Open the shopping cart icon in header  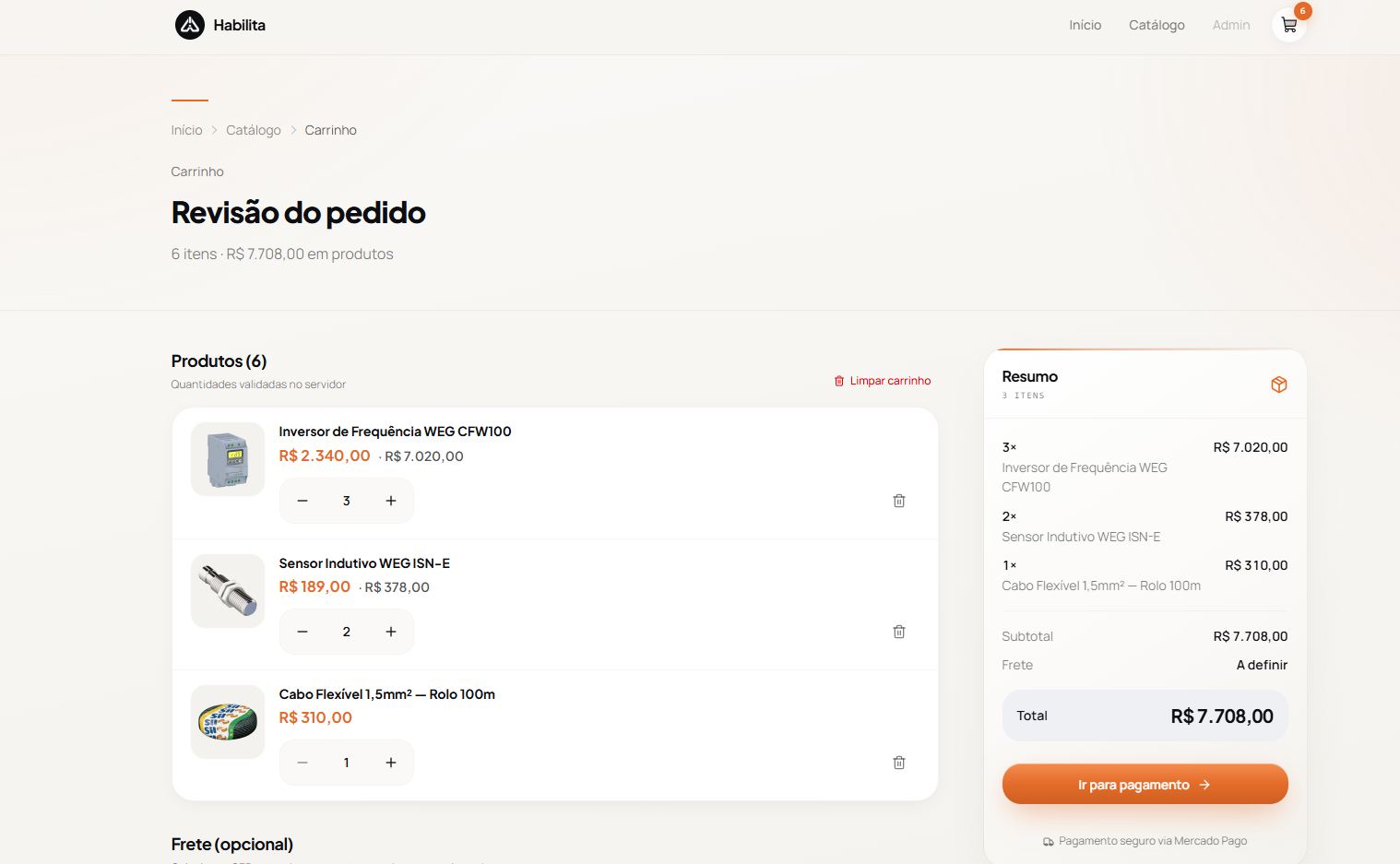coord(1288,25)
